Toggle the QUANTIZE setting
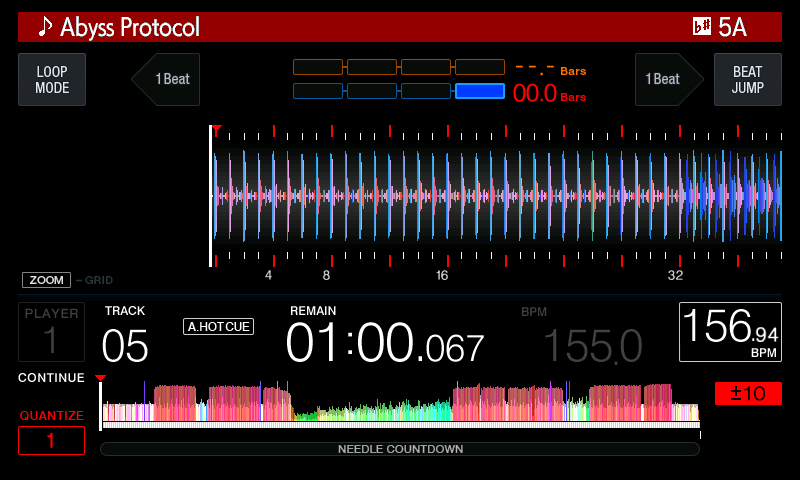The height and width of the screenshot is (480, 800). pyautogui.click(x=52, y=416)
